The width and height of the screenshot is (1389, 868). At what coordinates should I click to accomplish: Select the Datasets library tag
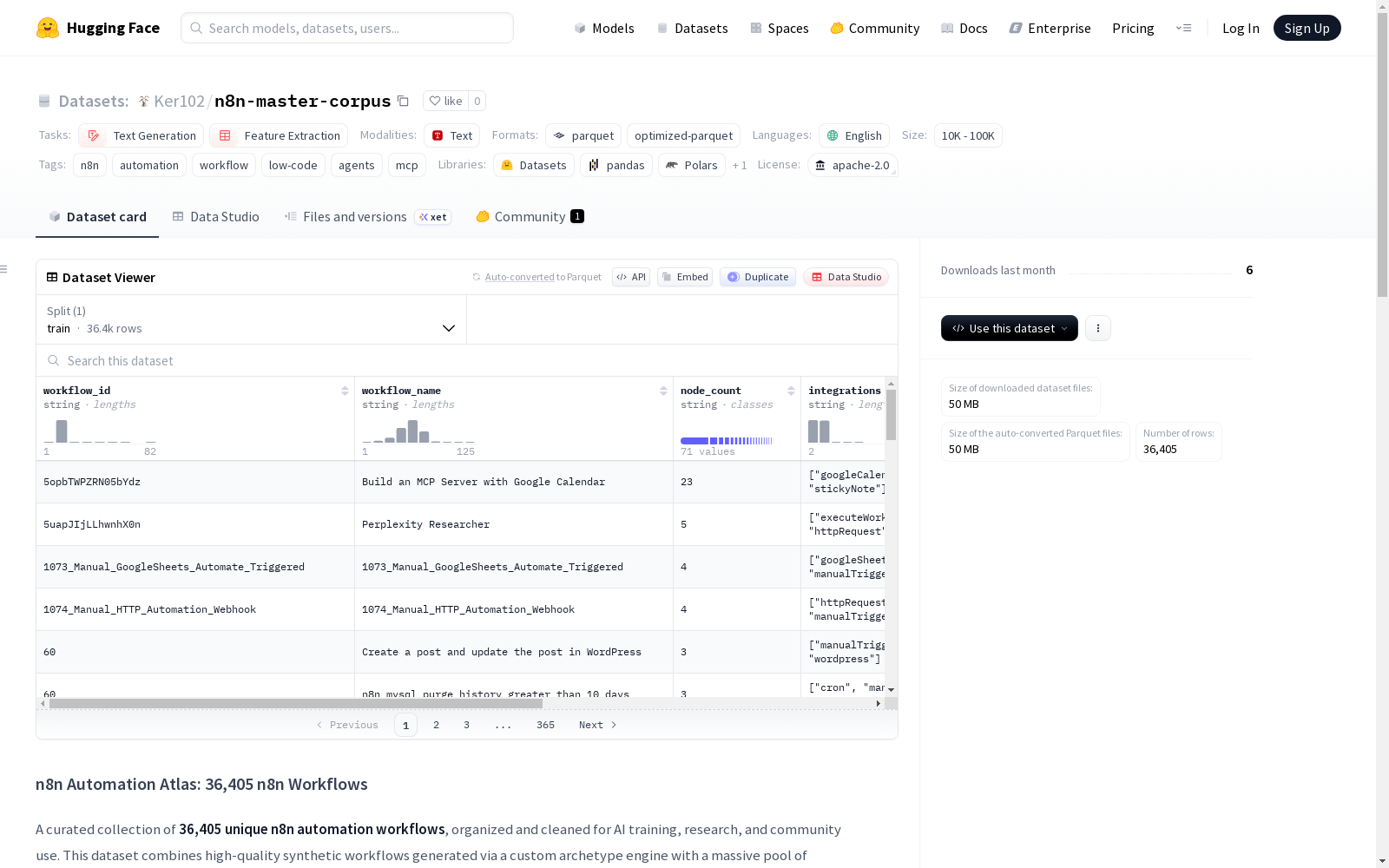pos(534,165)
